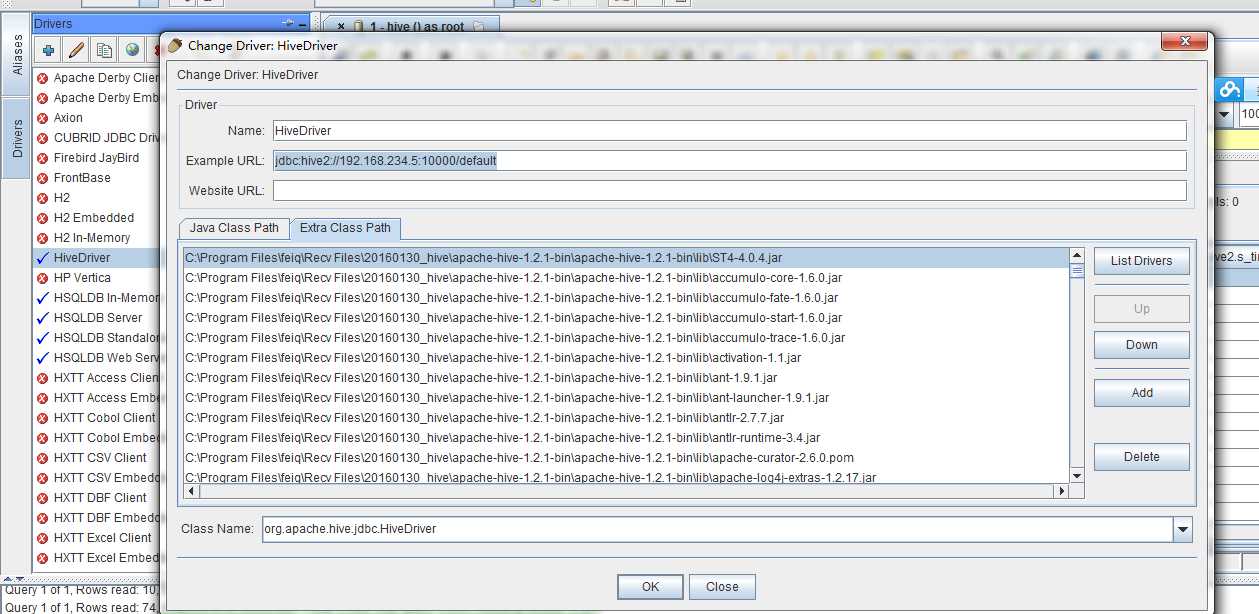Select Firebird JayBird driver
1259x614 pixels.
point(97,158)
